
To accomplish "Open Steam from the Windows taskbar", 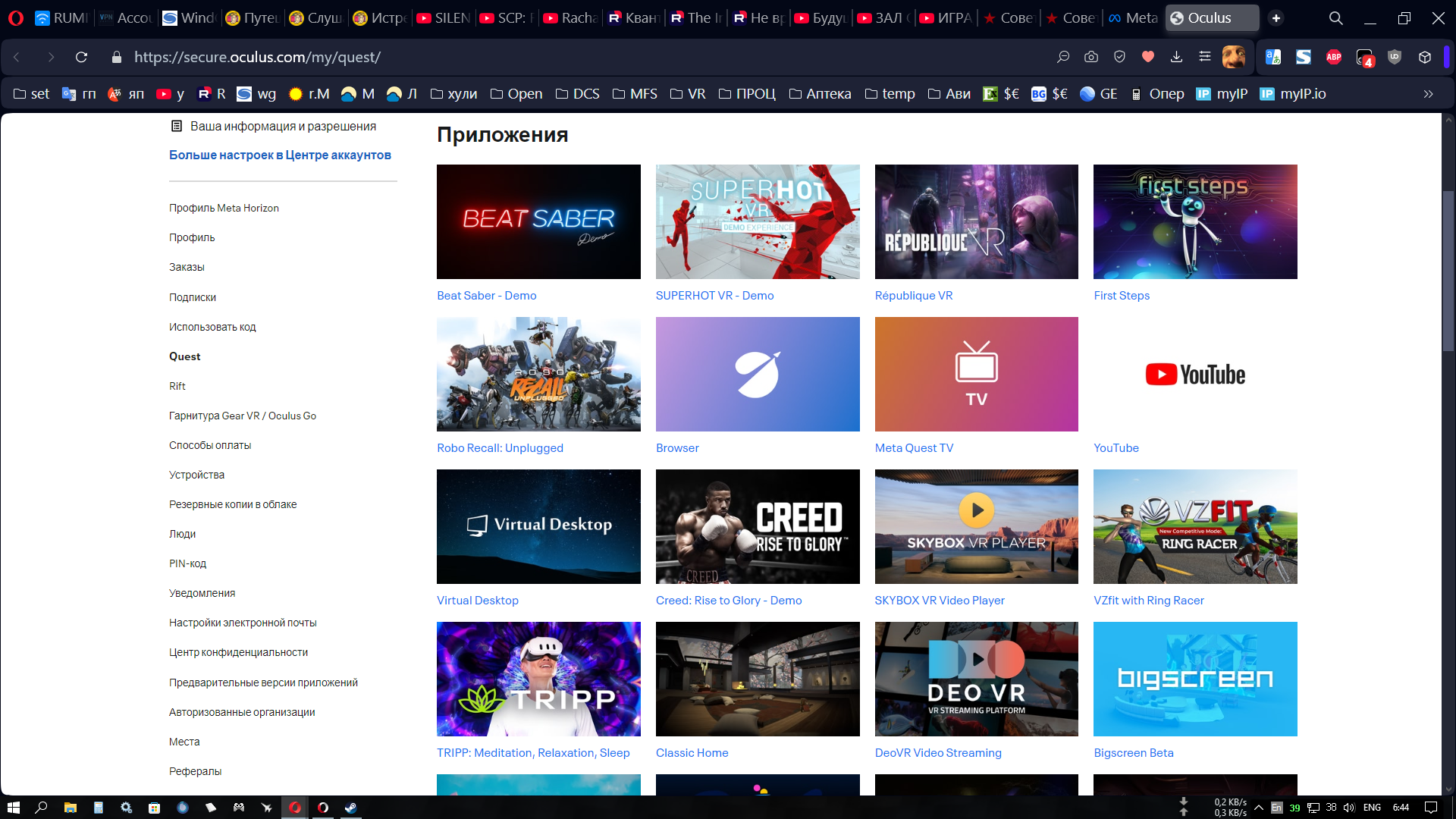I will click(x=350, y=808).
